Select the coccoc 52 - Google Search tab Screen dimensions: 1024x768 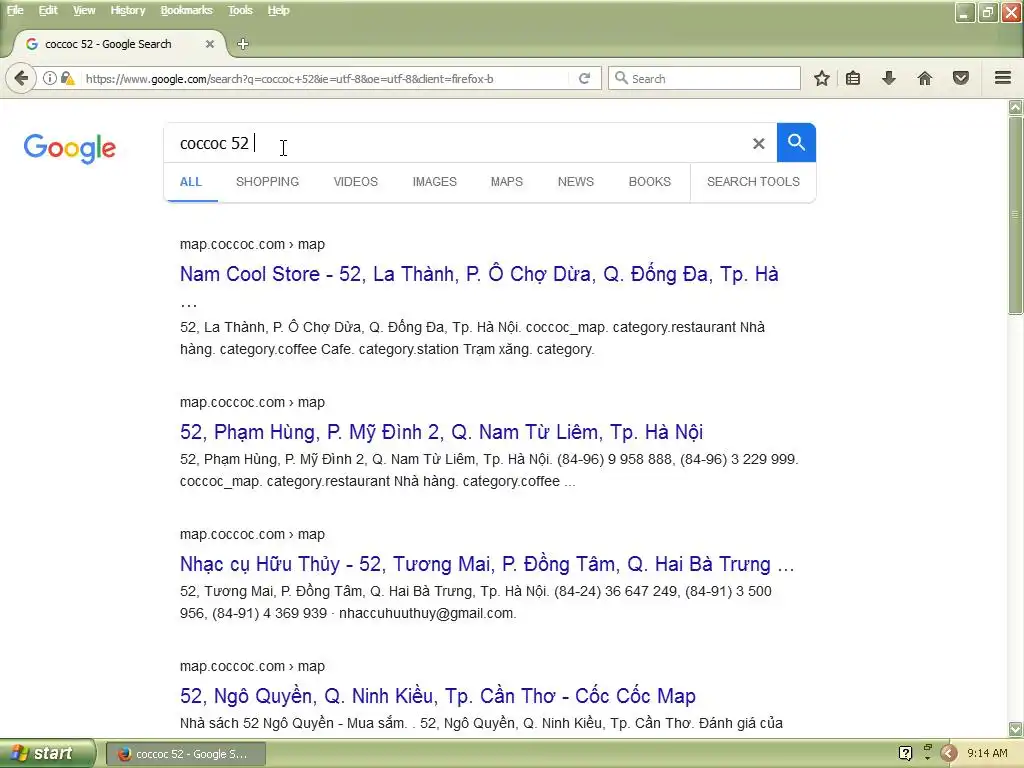(118, 44)
